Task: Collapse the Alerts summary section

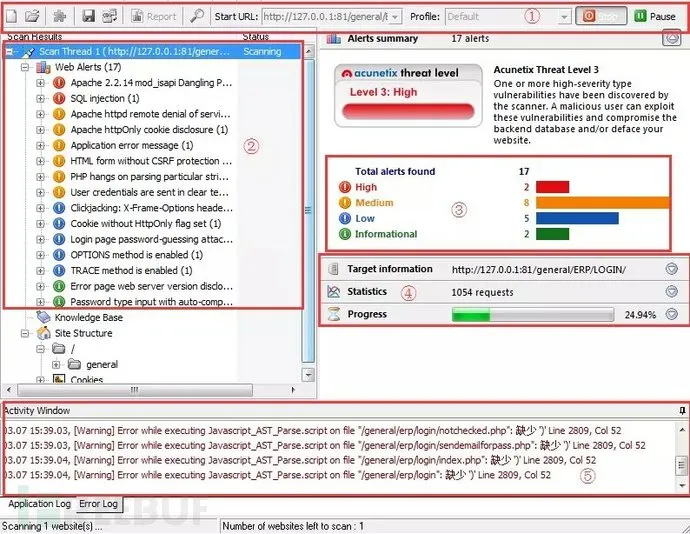Action: click(672, 38)
